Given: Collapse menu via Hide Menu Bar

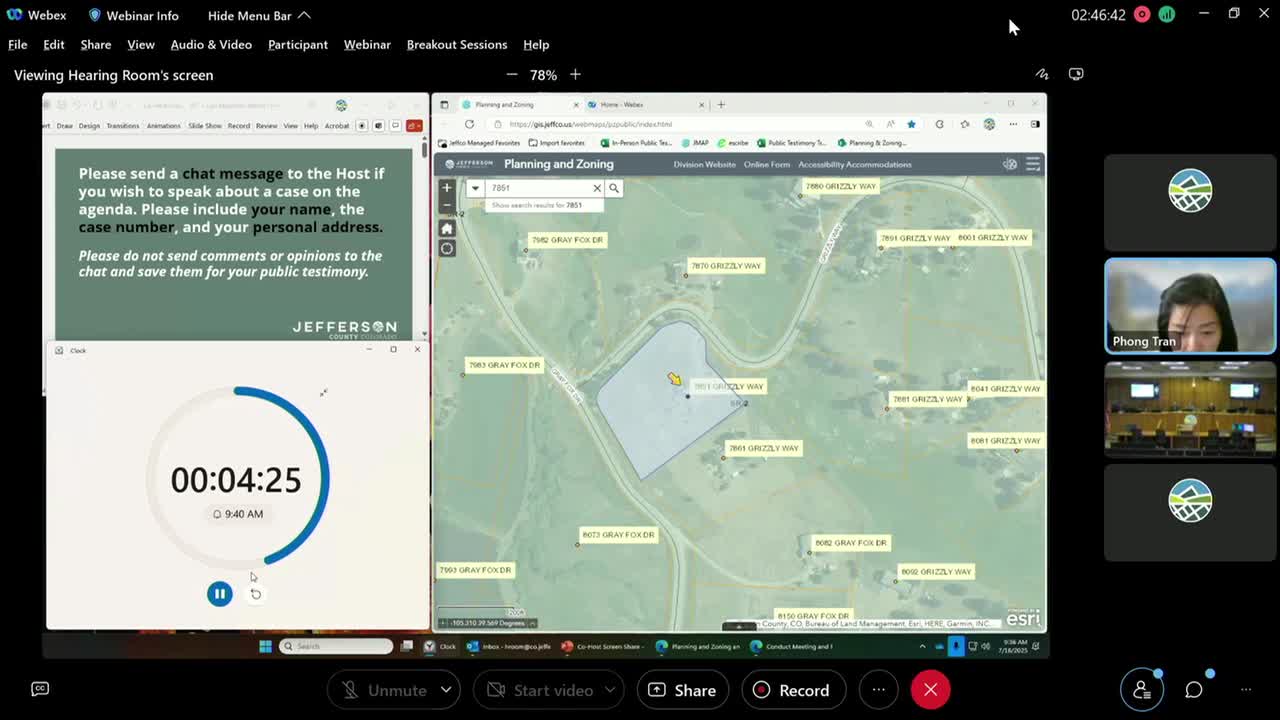Looking at the screenshot, I should 258,15.
